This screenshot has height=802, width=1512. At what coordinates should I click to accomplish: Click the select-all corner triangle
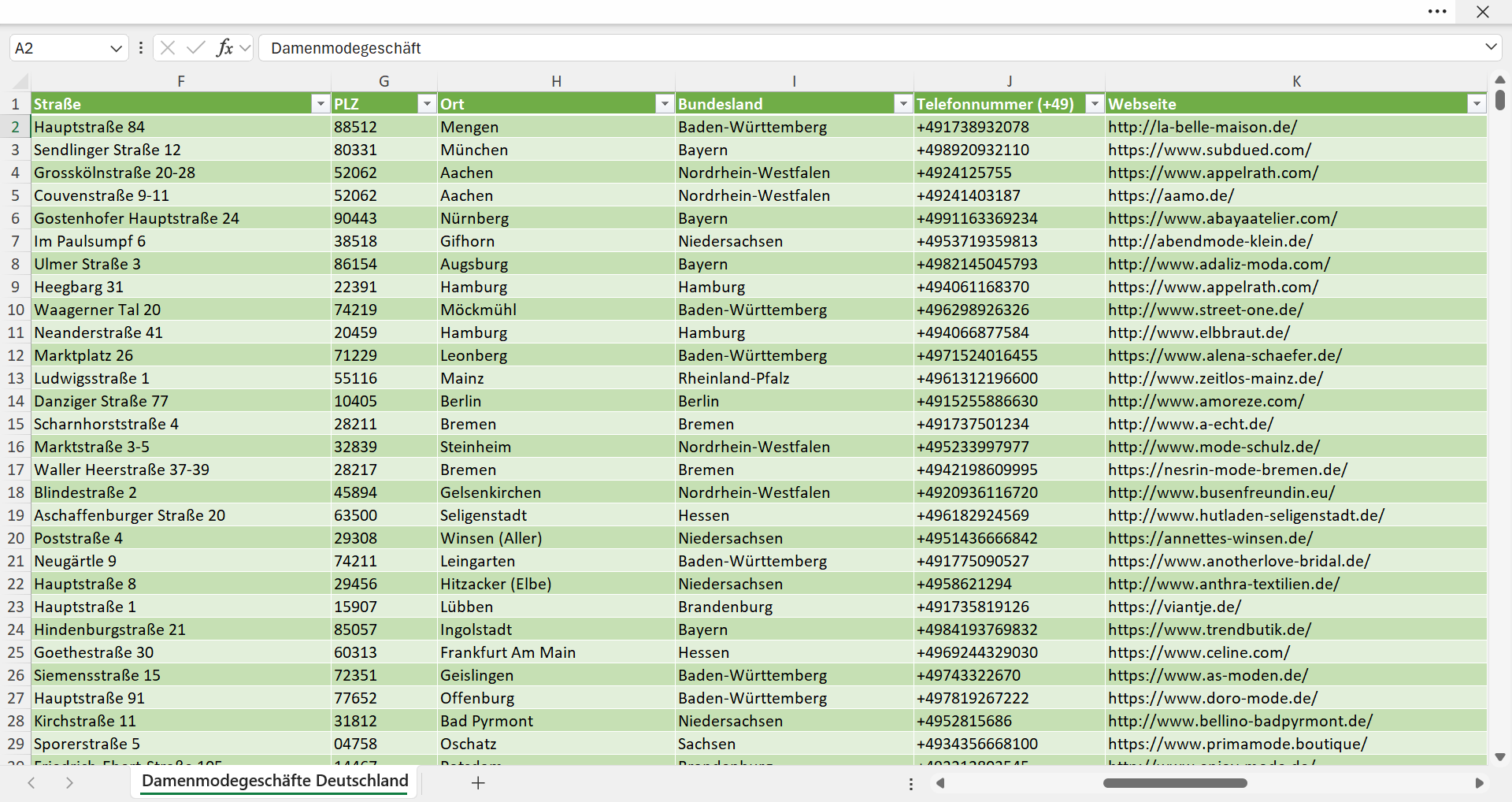(20, 81)
